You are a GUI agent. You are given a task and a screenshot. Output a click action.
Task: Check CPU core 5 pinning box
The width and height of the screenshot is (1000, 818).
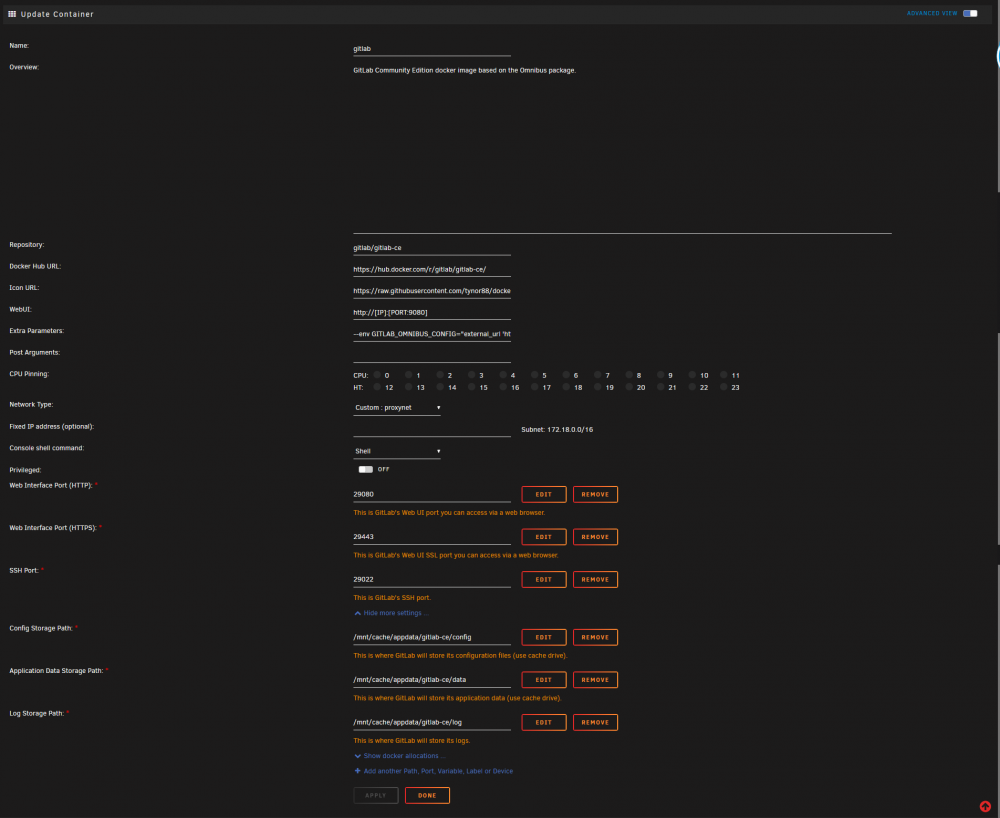tap(534, 375)
